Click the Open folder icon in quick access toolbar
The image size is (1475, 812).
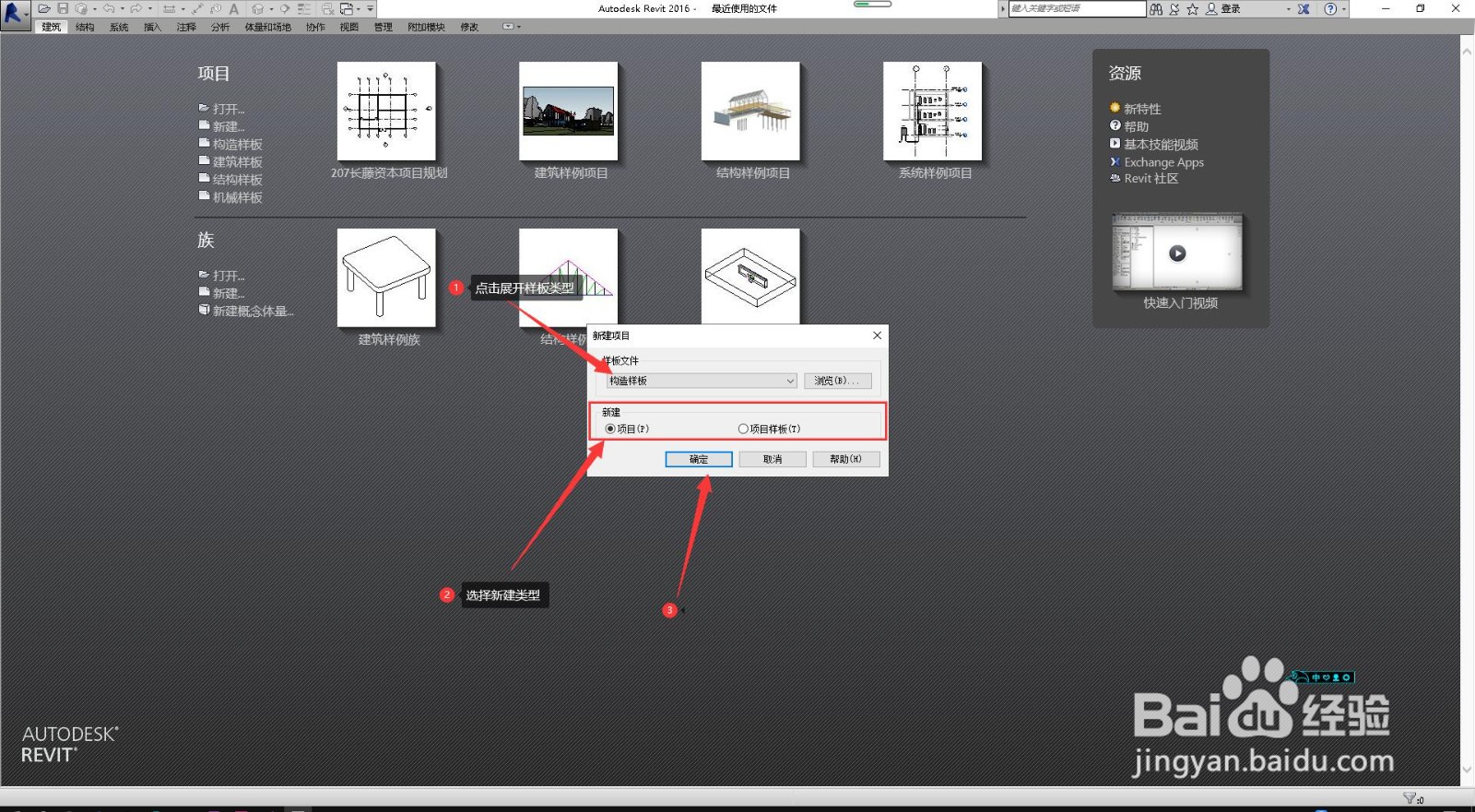click(44, 8)
